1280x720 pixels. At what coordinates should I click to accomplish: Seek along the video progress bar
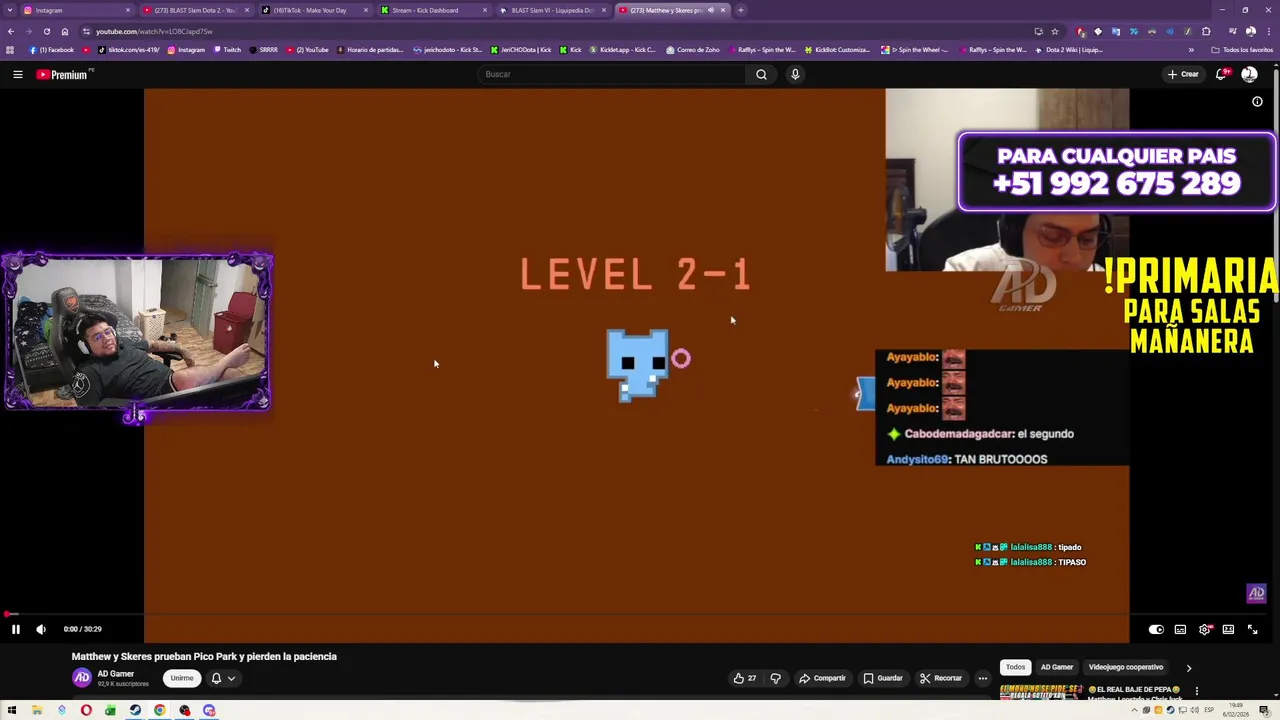[x=636, y=614]
